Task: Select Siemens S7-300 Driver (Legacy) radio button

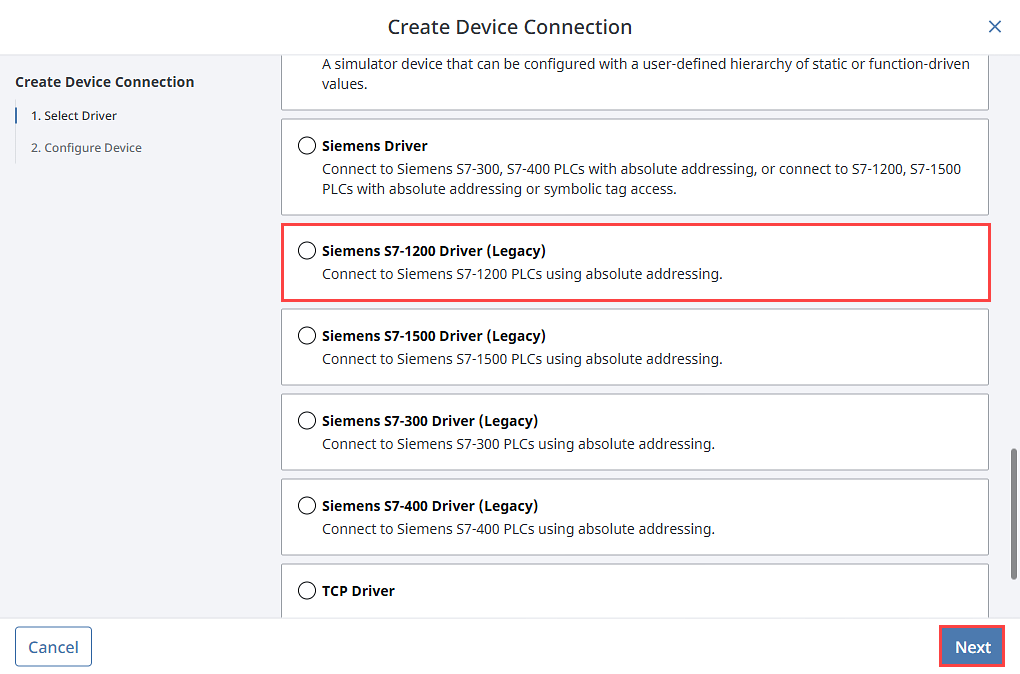Action: (307, 421)
